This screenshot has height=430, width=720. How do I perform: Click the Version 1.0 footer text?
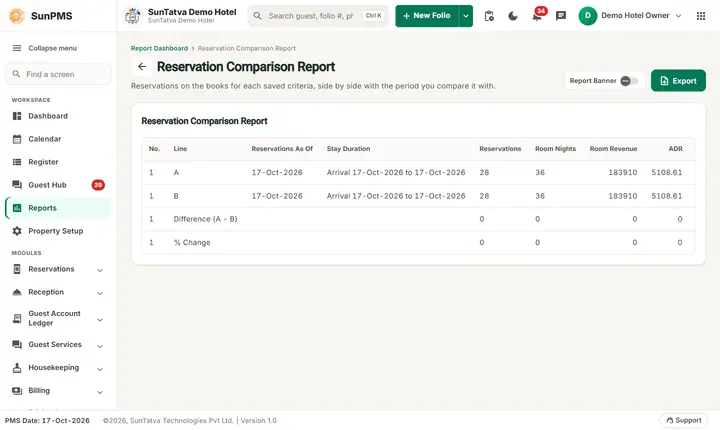(259, 420)
